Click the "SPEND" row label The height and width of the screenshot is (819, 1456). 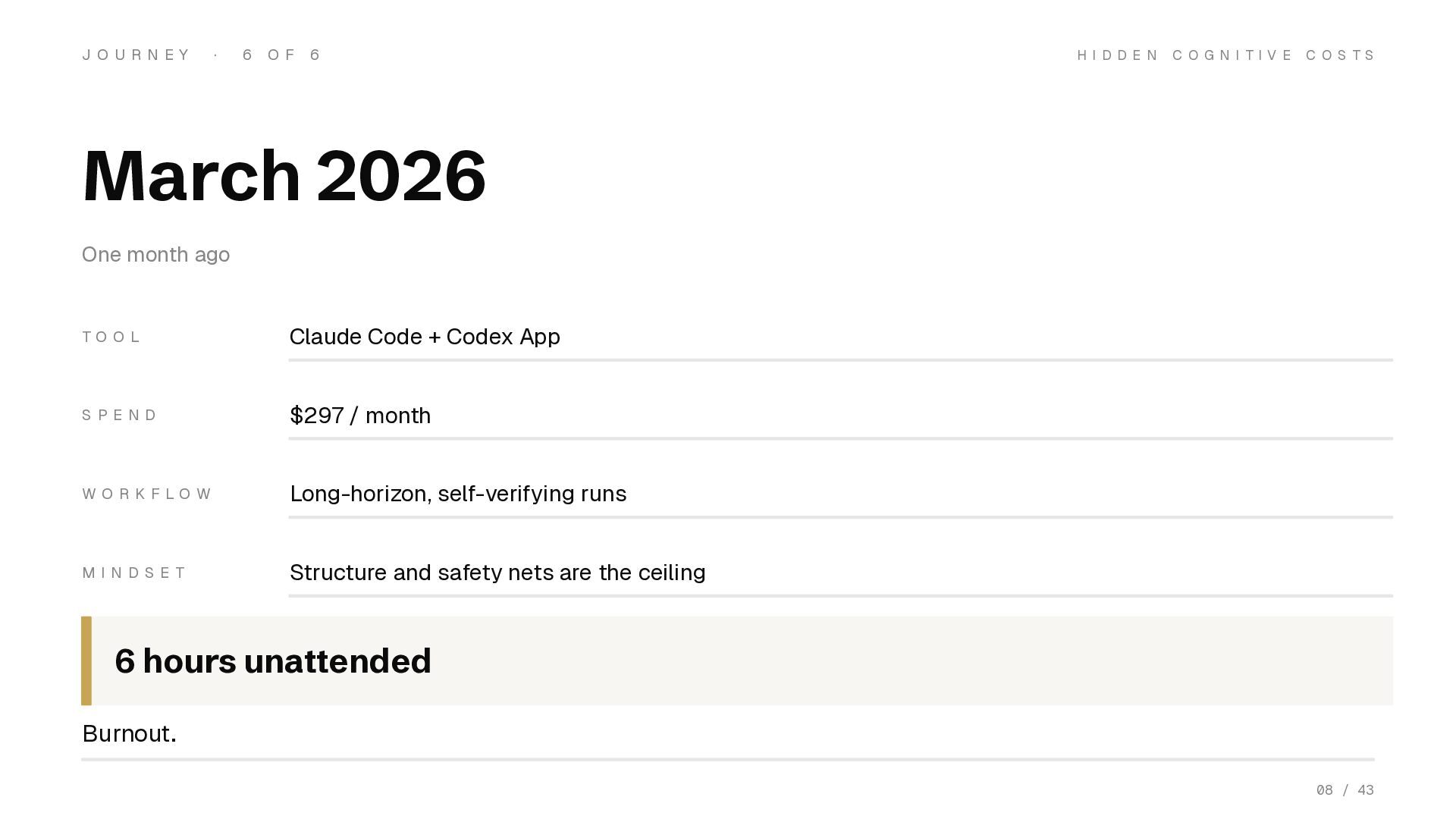(120, 416)
